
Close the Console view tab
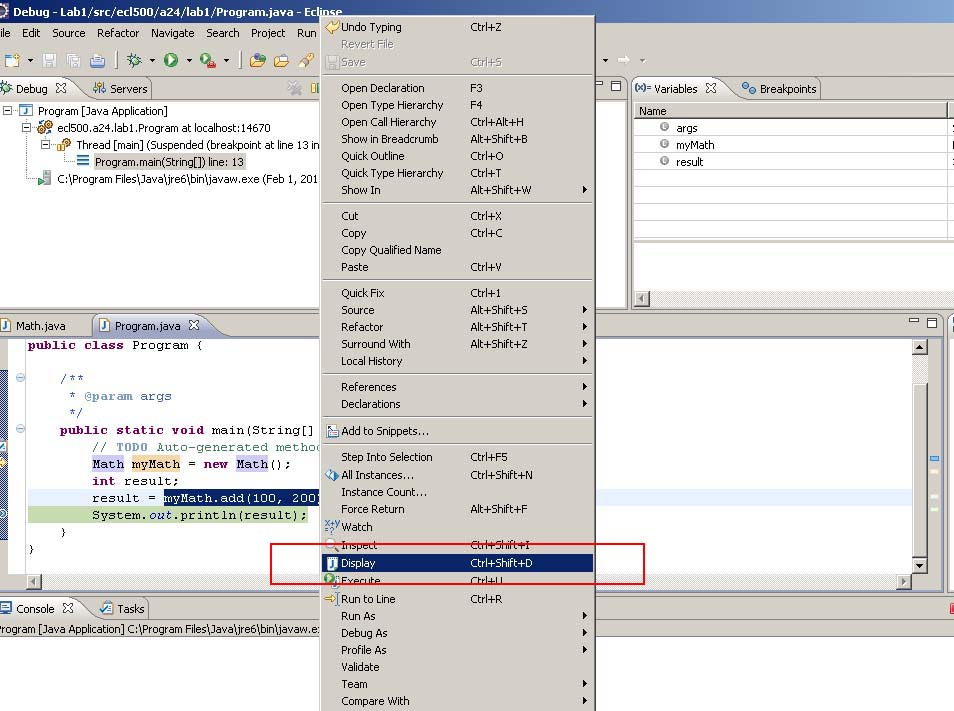click(68, 608)
